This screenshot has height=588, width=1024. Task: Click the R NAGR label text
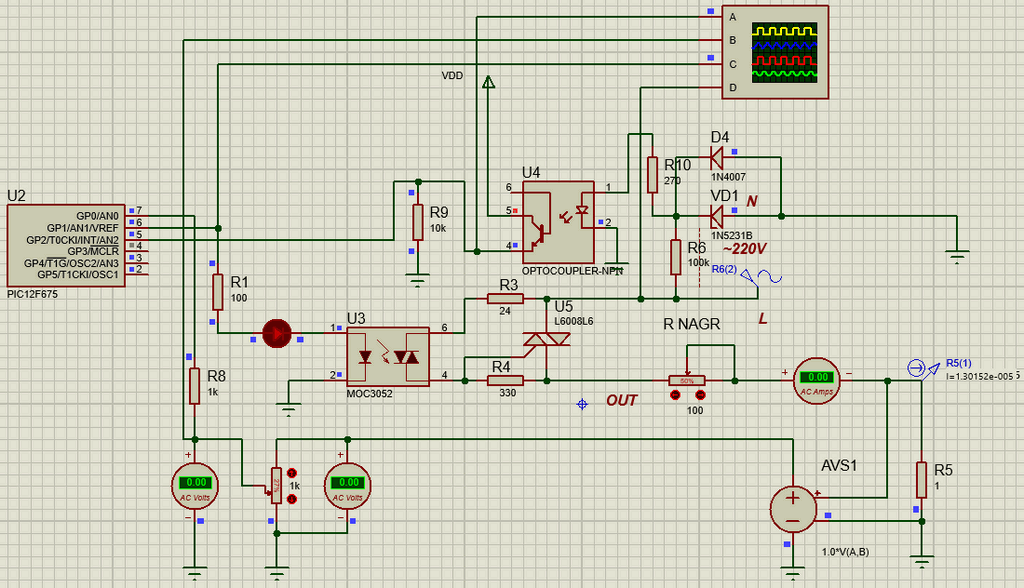coord(692,324)
